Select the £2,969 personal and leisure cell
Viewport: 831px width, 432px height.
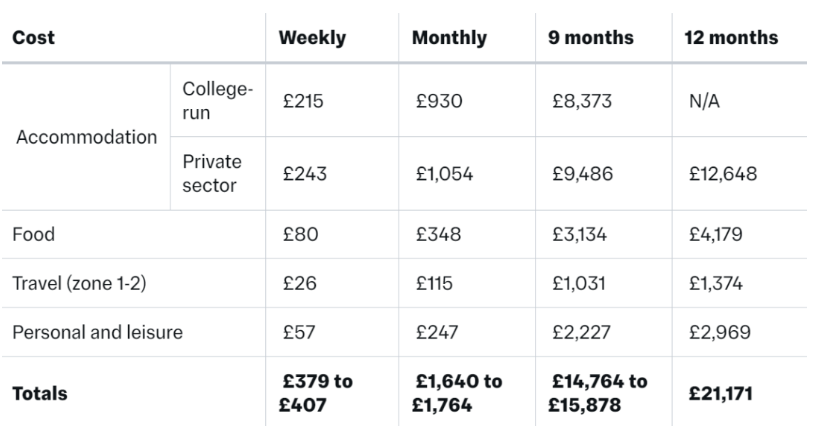pyautogui.click(x=720, y=332)
